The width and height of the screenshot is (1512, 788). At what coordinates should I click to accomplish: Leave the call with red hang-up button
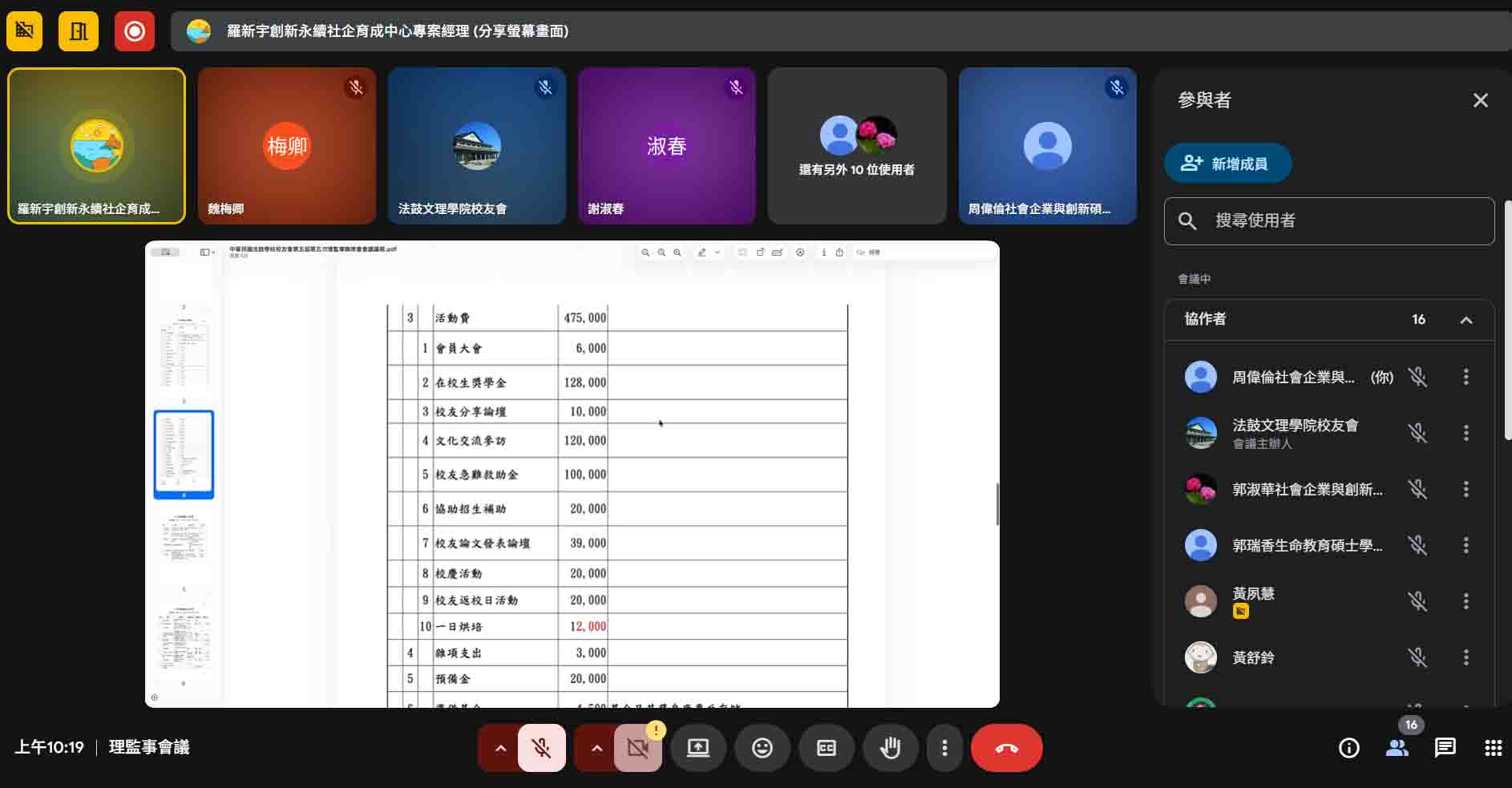(x=1006, y=748)
